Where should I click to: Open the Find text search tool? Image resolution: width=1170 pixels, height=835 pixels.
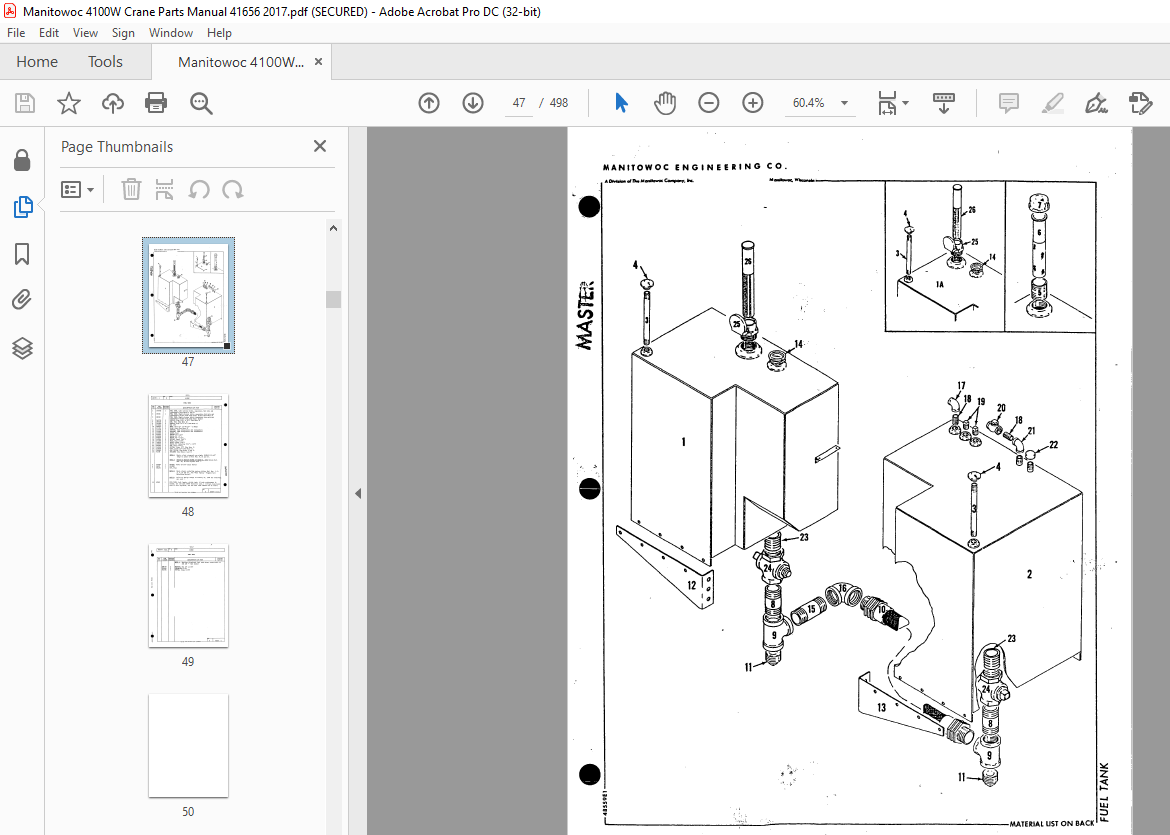(x=201, y=103)
